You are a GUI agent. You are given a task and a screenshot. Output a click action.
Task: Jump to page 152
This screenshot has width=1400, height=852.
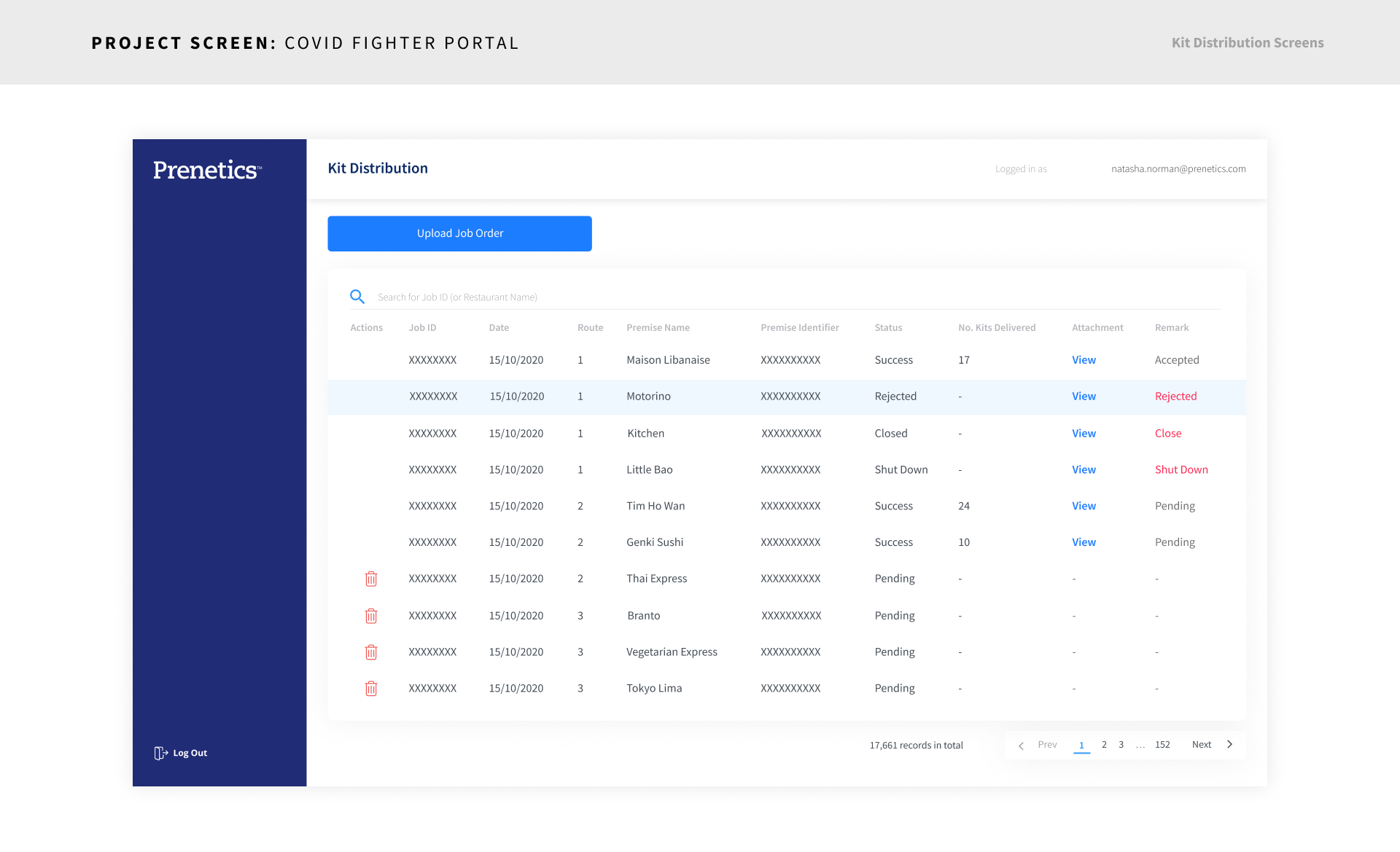1162,745
